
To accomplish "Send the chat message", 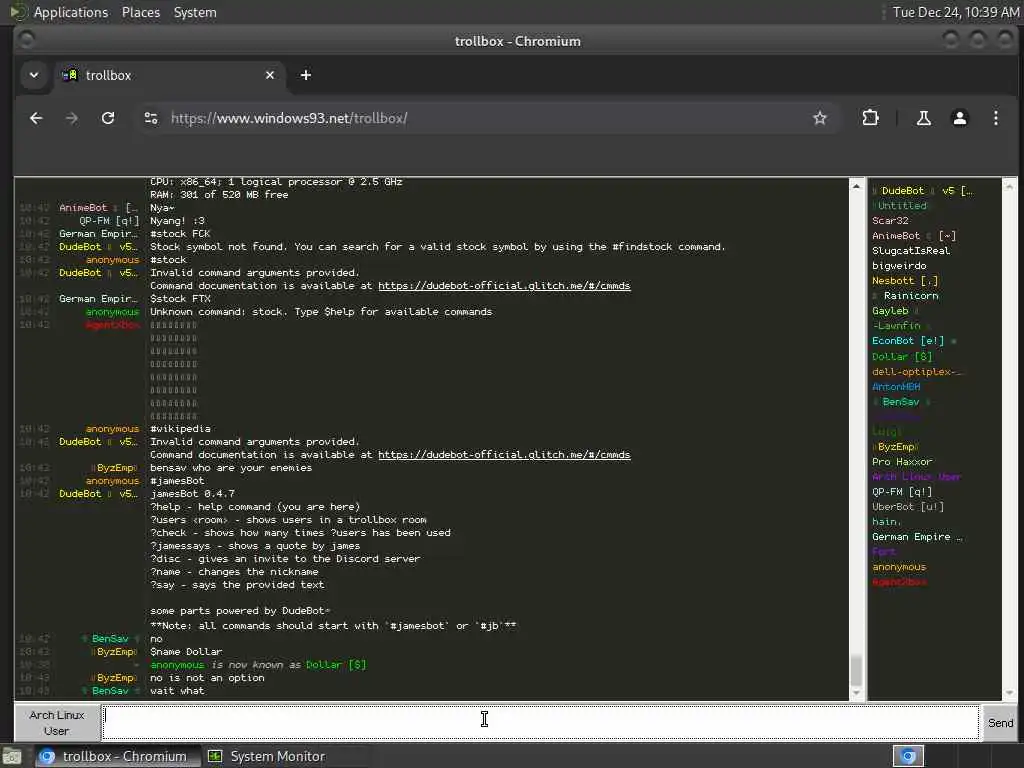I will point(1000,722).
